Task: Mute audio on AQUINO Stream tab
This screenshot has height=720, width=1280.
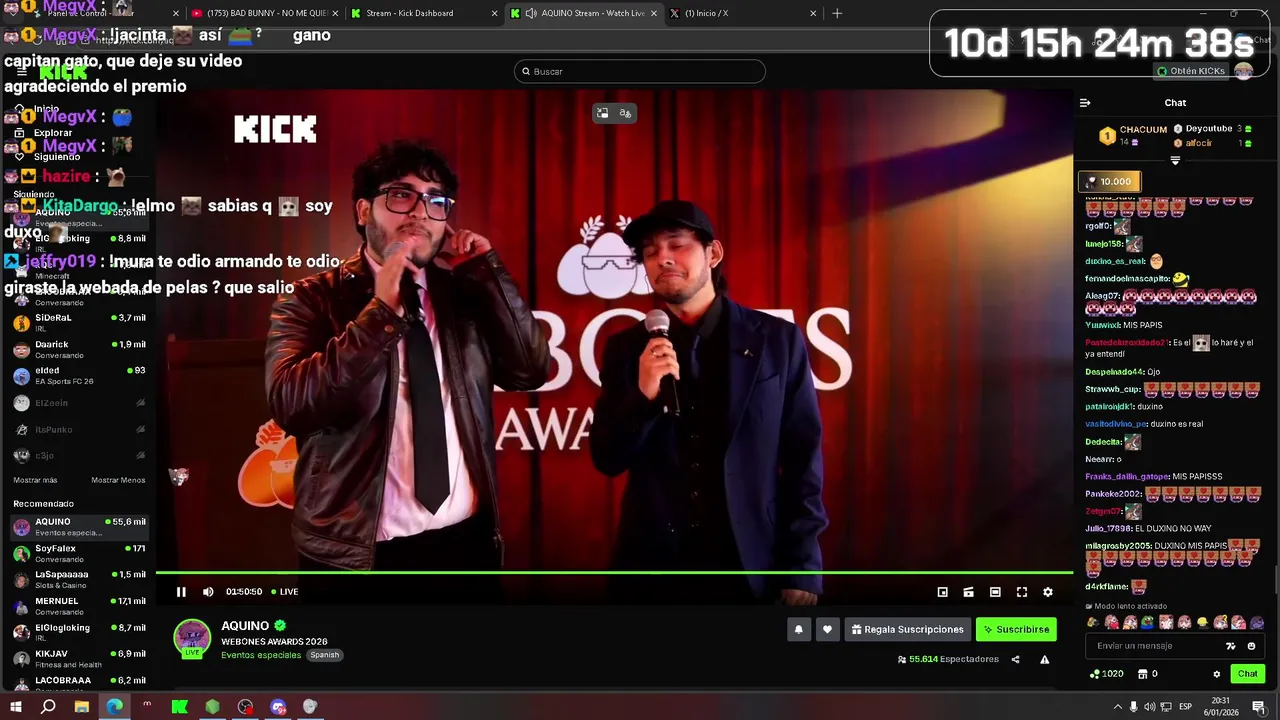Action: point(530,13)
